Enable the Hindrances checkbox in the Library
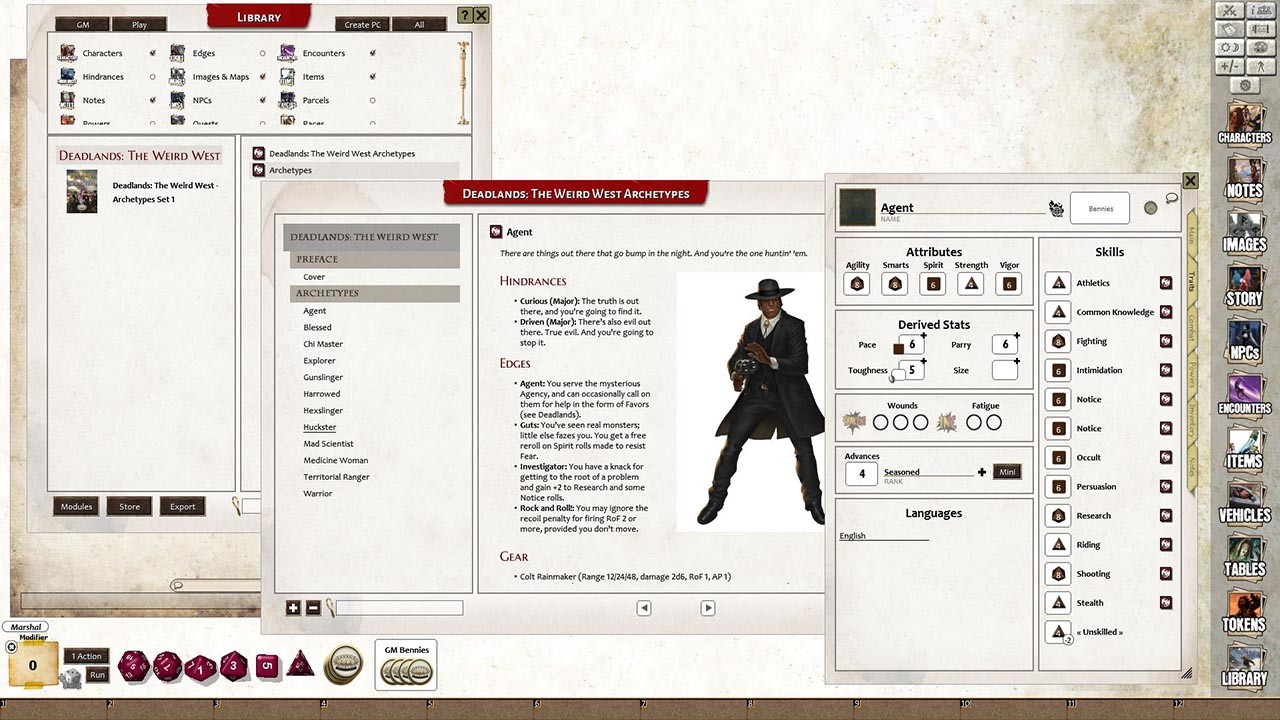This screenshot has height=720, width=1280. coord(150,76)
